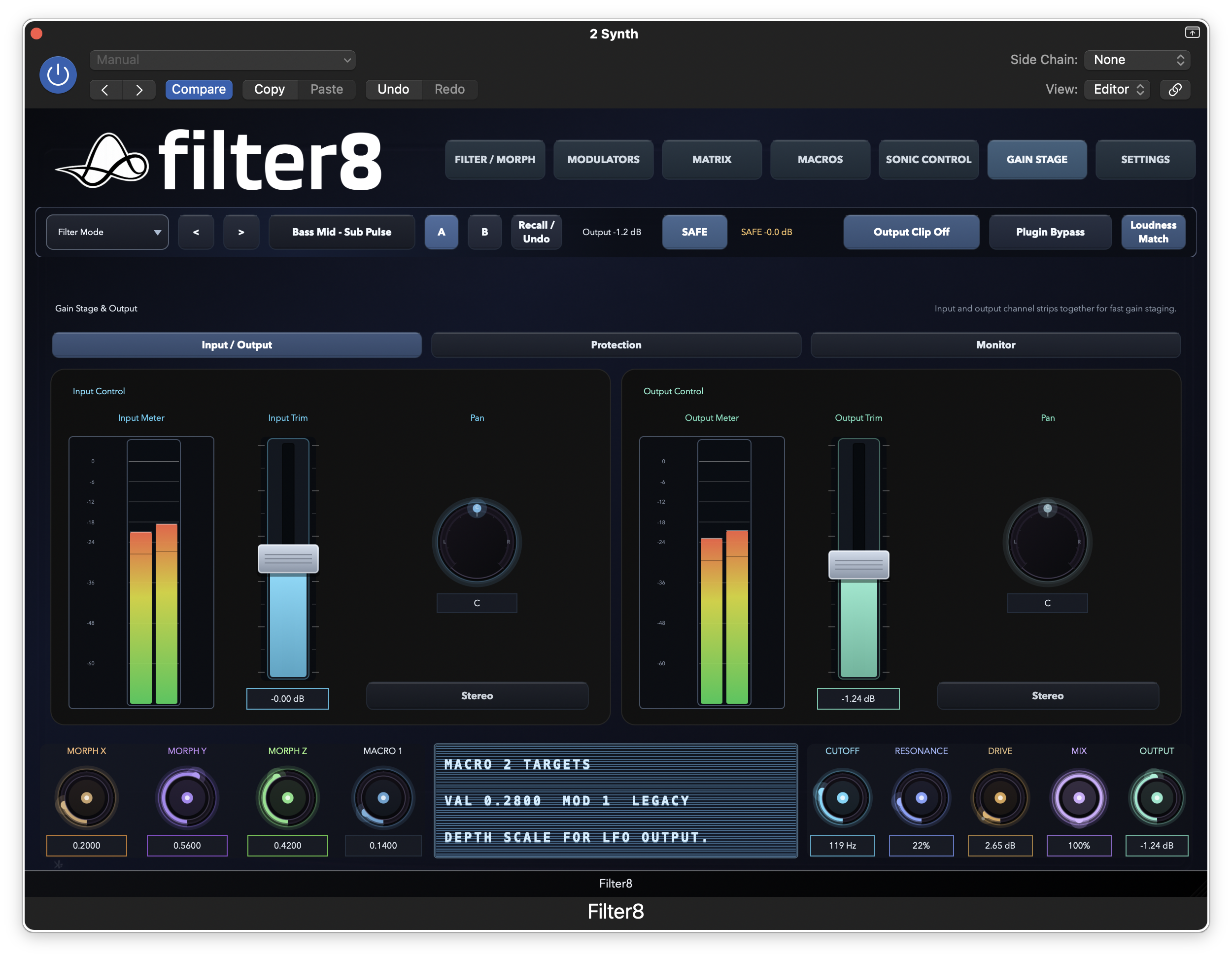Select the GAIN STAGE page
Image resolution: width=1232 pixels, height=959 pixels.
point(1037,160)
